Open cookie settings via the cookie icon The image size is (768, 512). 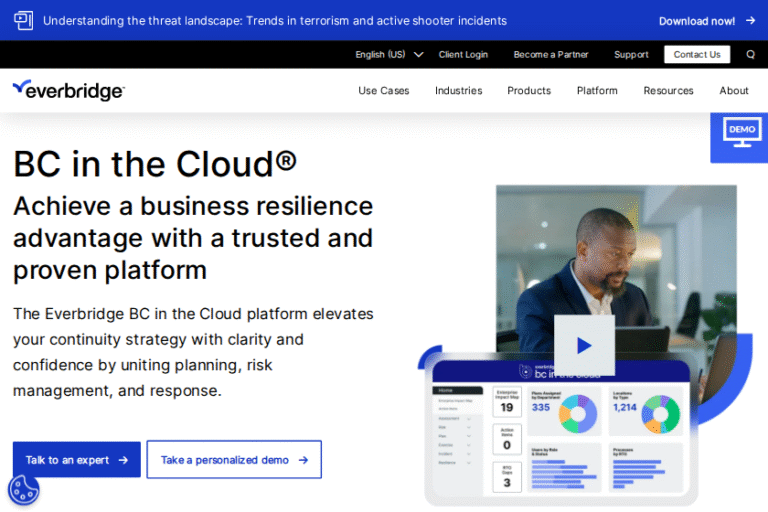tap(24, 489)
